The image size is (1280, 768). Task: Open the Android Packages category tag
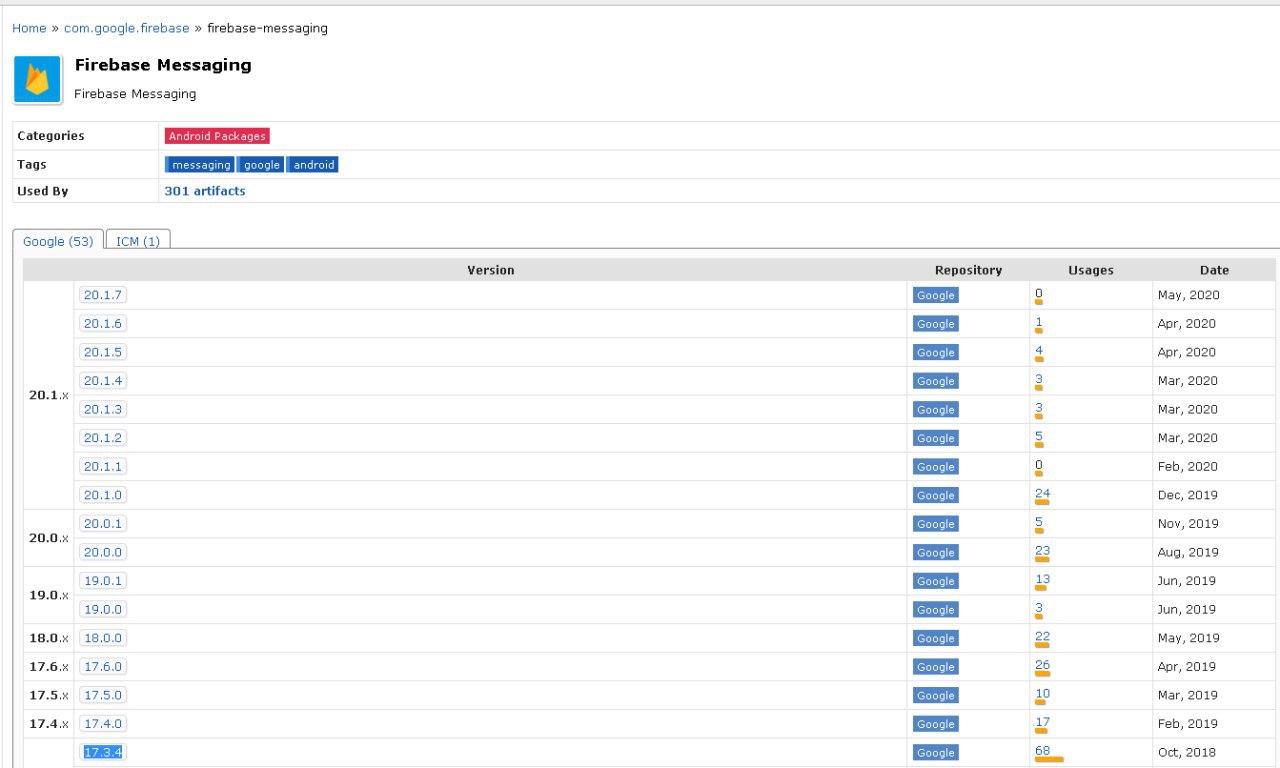click(x=217, y=136)
